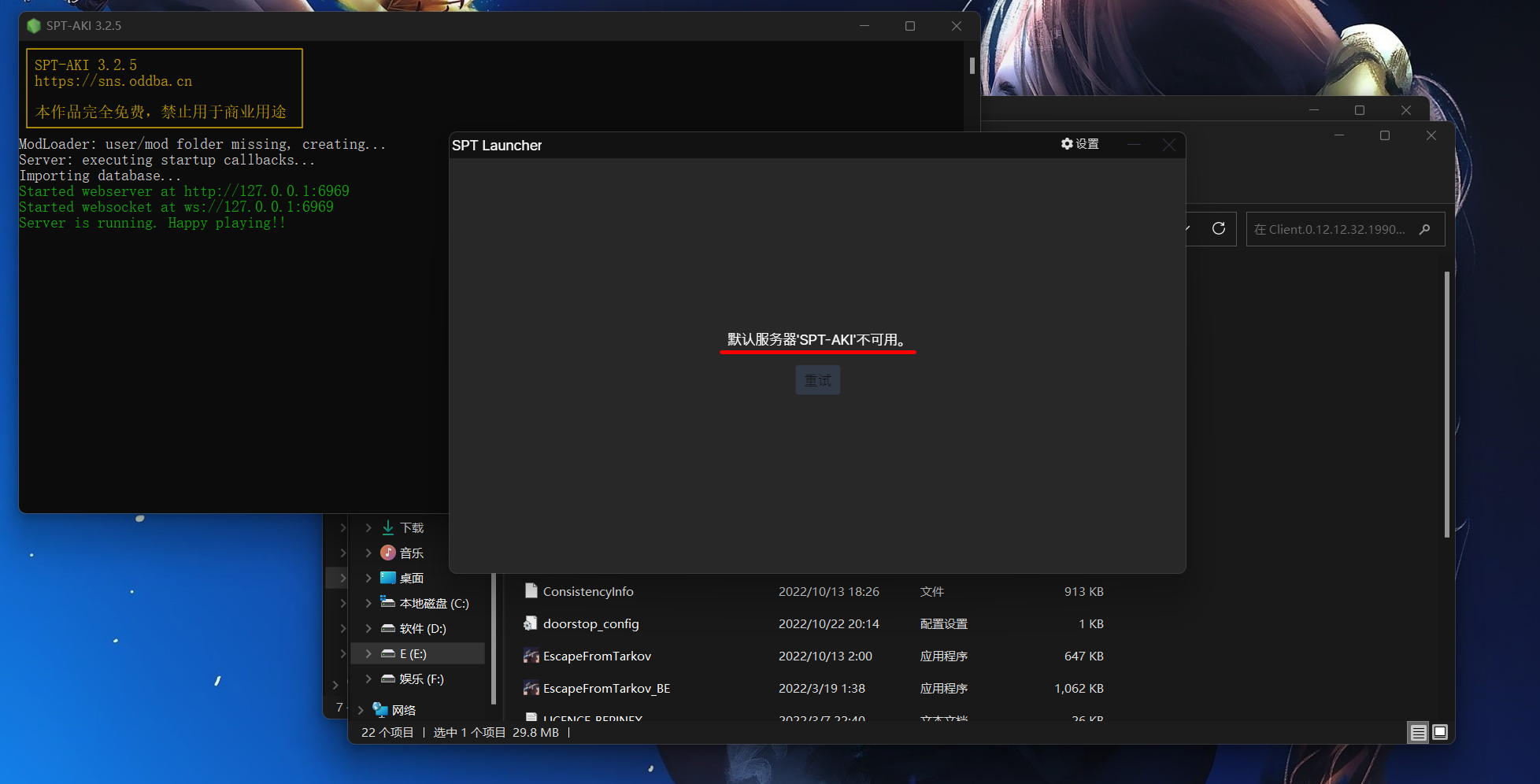Click the console window vertical scrollbar
The height and width of the screenshot is (784, 1540).
pos(972,66)
